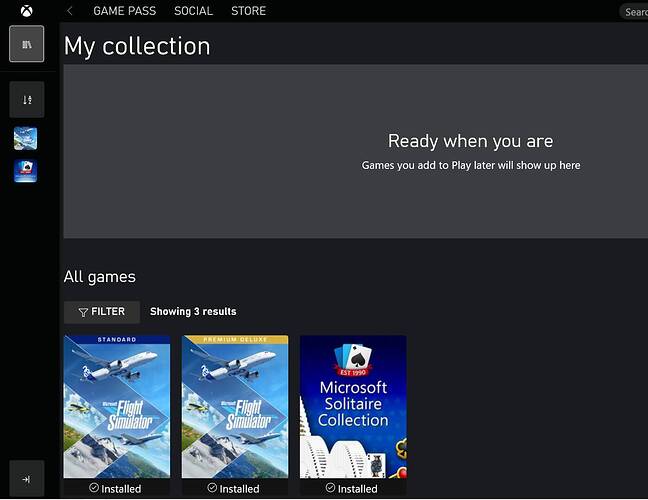This screenshot has height=500, width=648.
Task: Open the SOCIAL tab
Action: click(x=193, y=11)
